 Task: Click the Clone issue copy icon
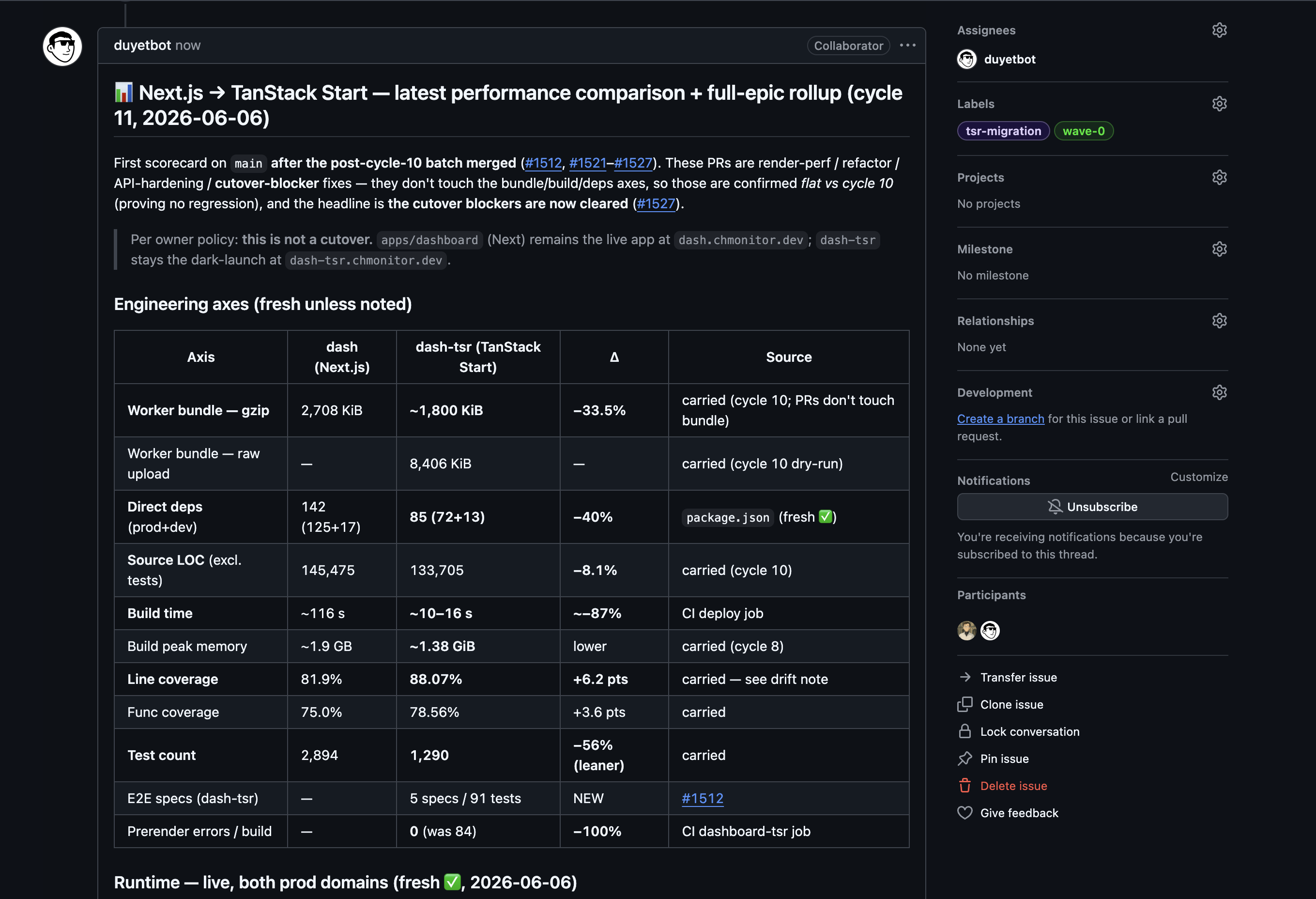pos(965,705)
